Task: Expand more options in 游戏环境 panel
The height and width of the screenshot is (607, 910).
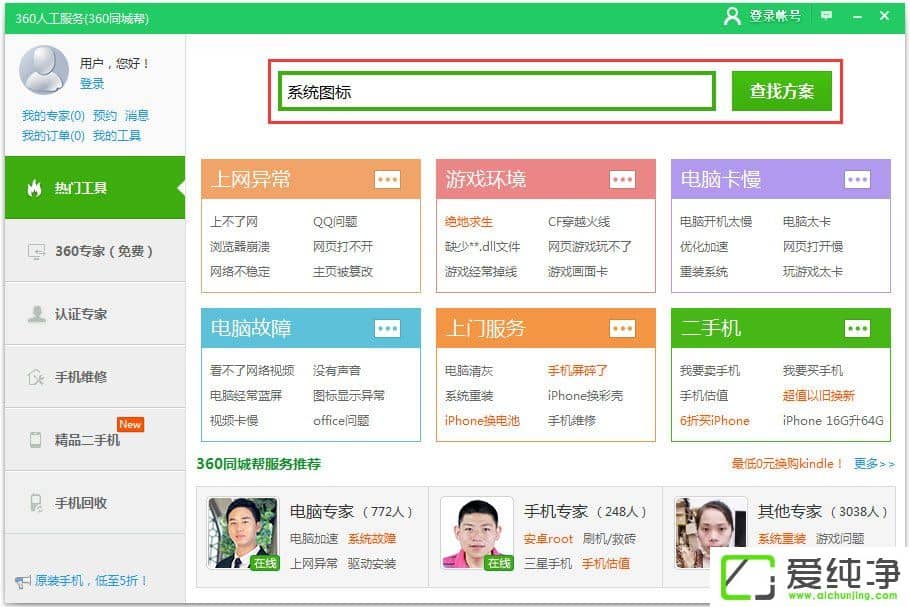Action: [x=622, y=180]
